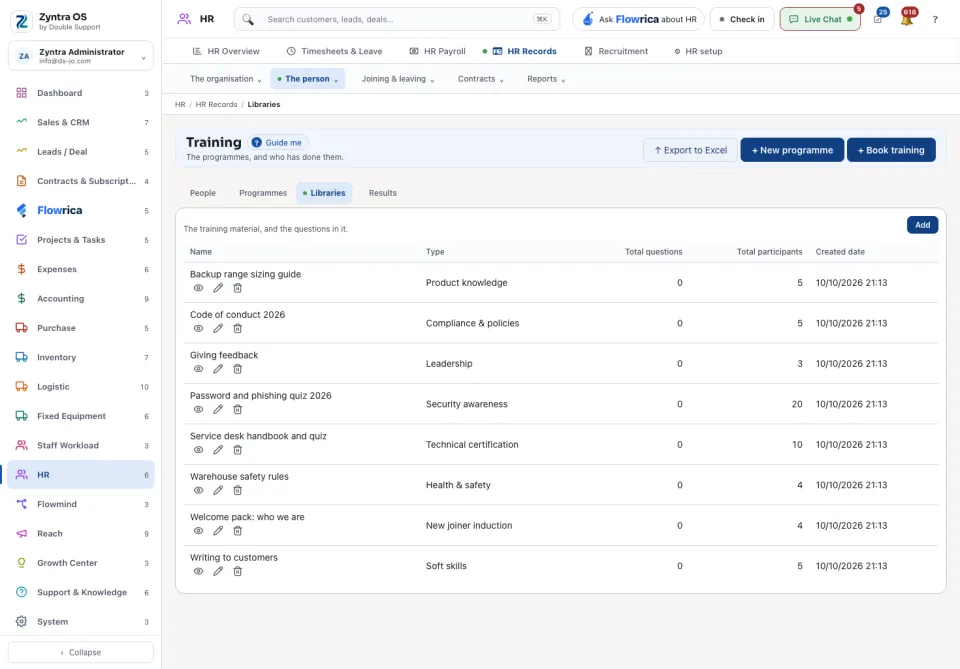Delete Password and phishing quiz 2026
960x669 pixels.
coord(238,409)
